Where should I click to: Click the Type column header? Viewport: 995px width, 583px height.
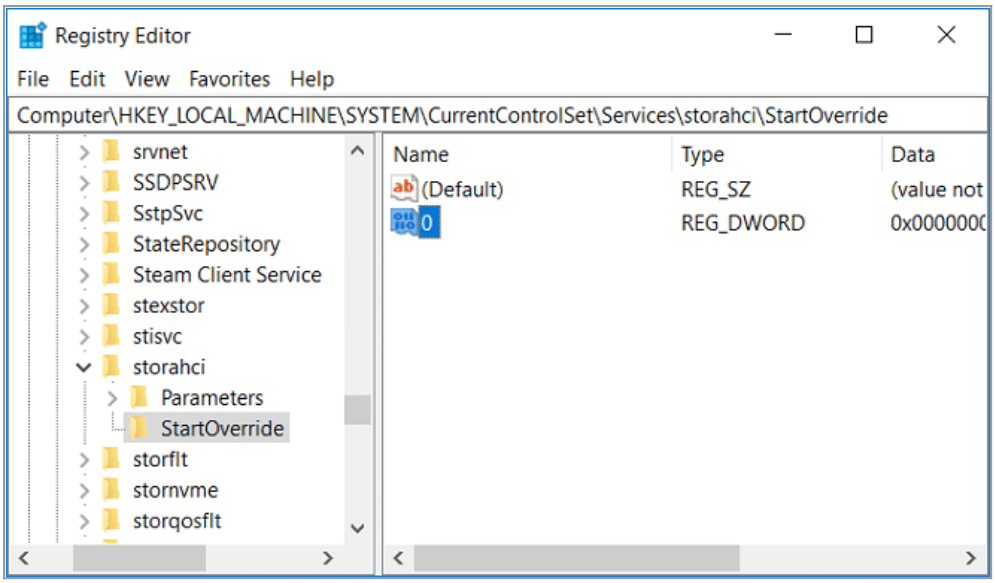(702, 155)
